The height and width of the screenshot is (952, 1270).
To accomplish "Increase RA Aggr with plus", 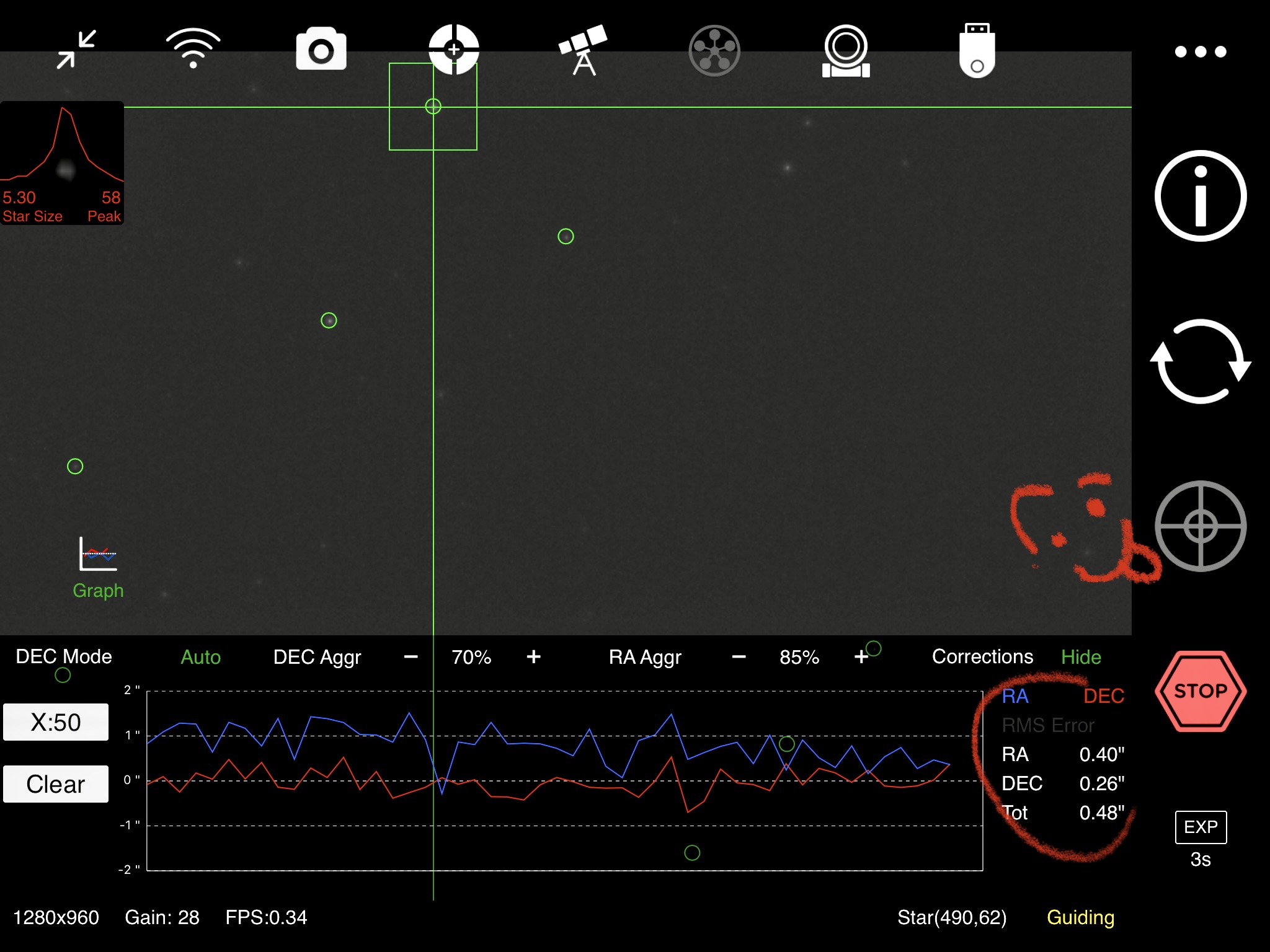I will coord(861,657).
